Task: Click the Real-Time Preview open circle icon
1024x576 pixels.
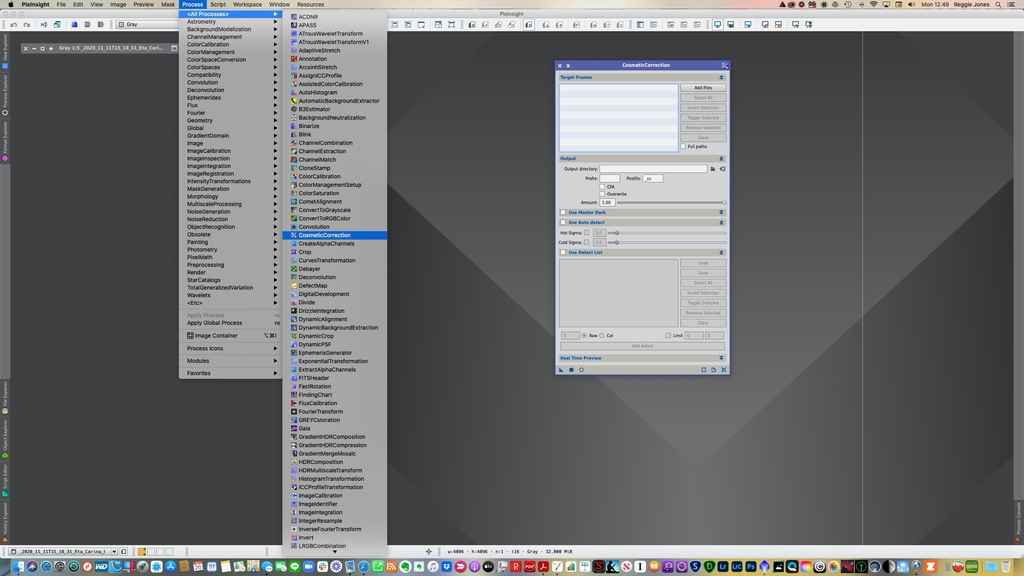Action: [x=581, y=370]
